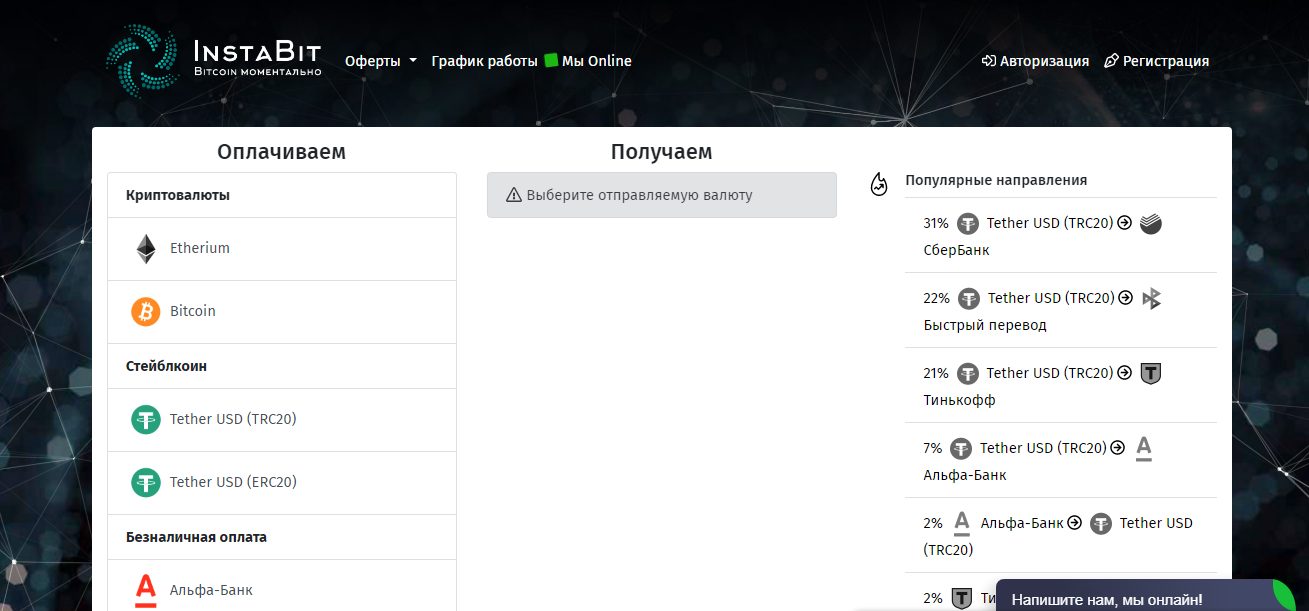Screen dimensions: 1309x611
Task: Click the Тинькофф shield icon in 21% row
Action: click(x=1151, y=374)
